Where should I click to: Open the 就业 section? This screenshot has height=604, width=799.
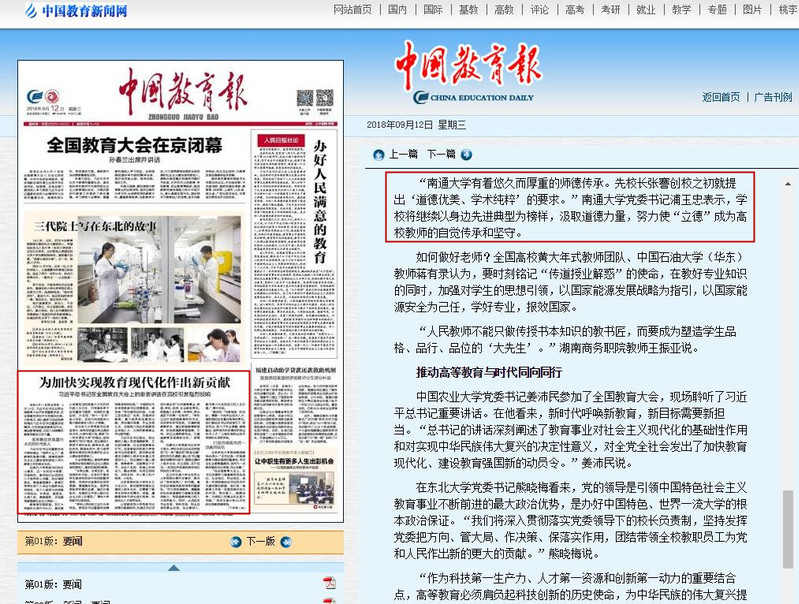pos(646,9)
